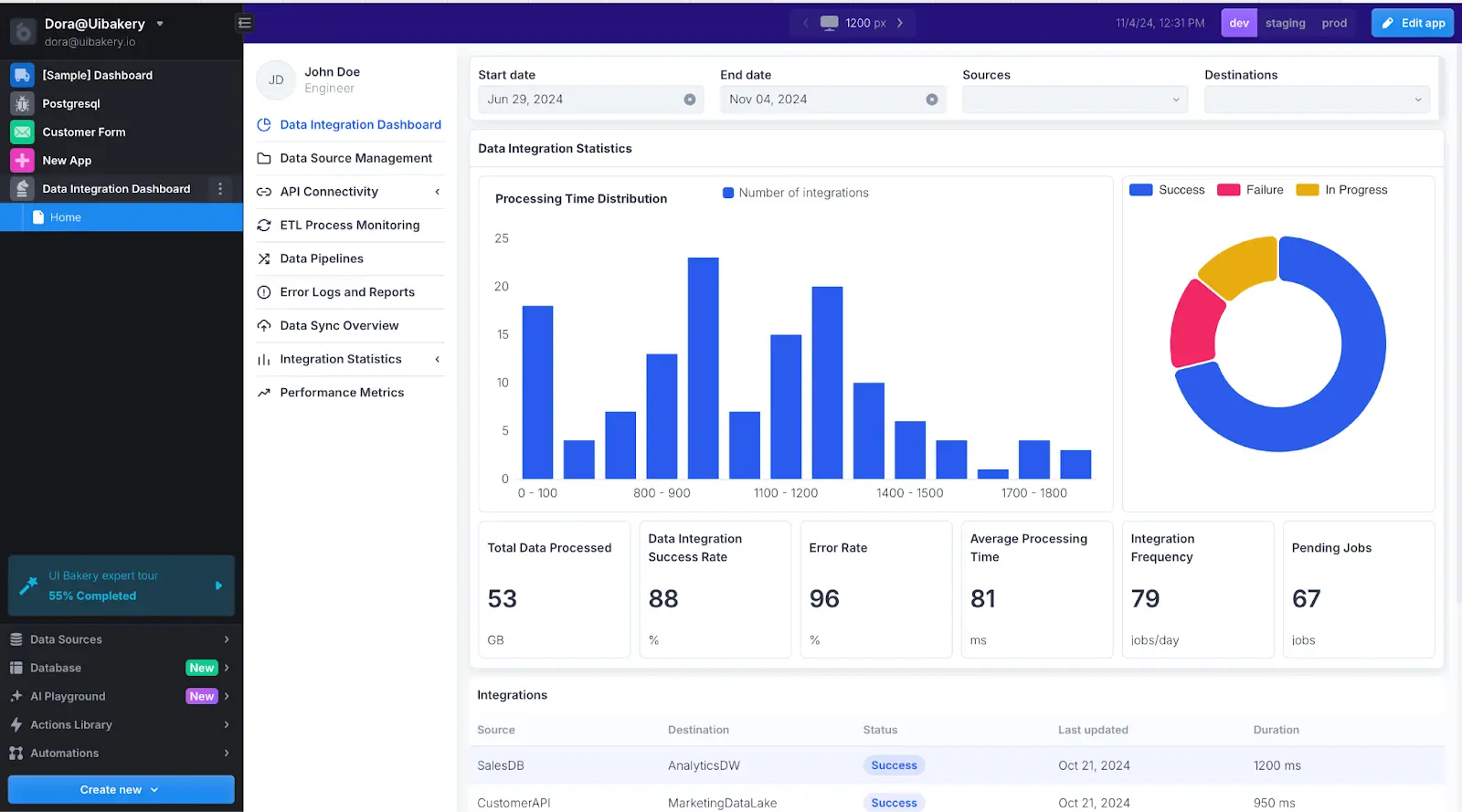
Task: Click the alert icon for Error Logs and Reports
Action: click(264, 292)
